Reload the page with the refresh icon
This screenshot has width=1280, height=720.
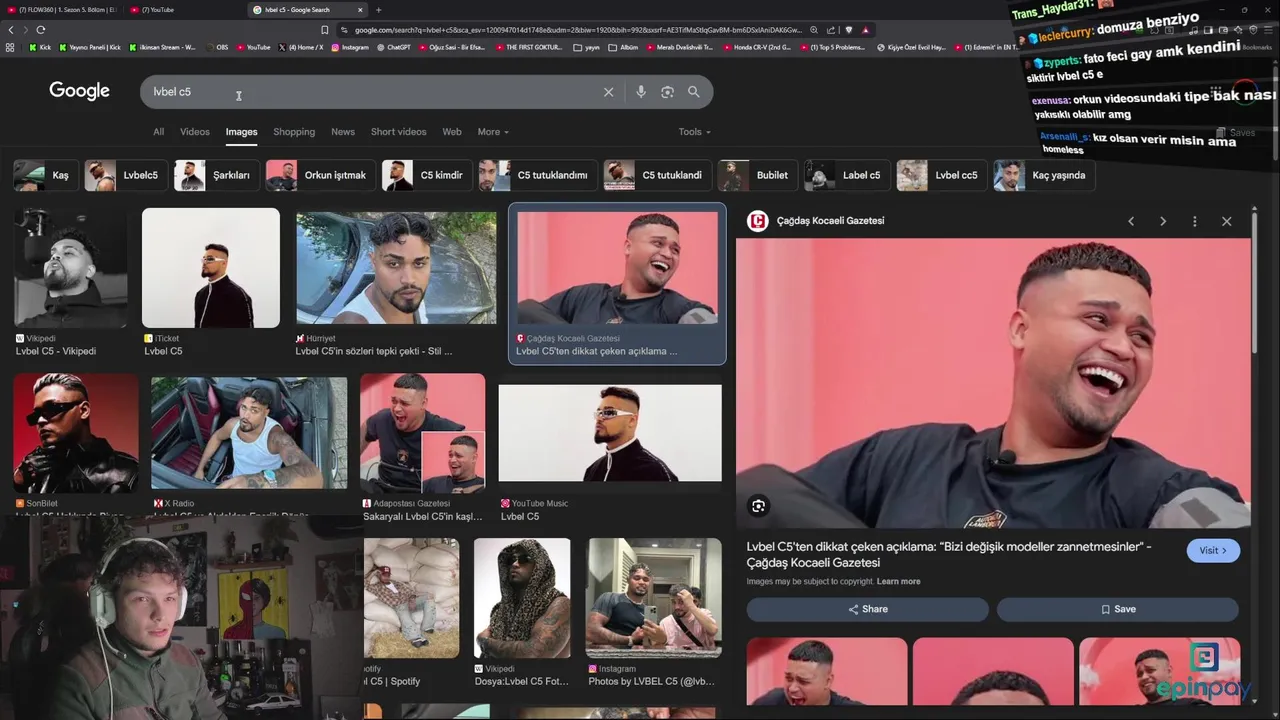pos(40,30)
